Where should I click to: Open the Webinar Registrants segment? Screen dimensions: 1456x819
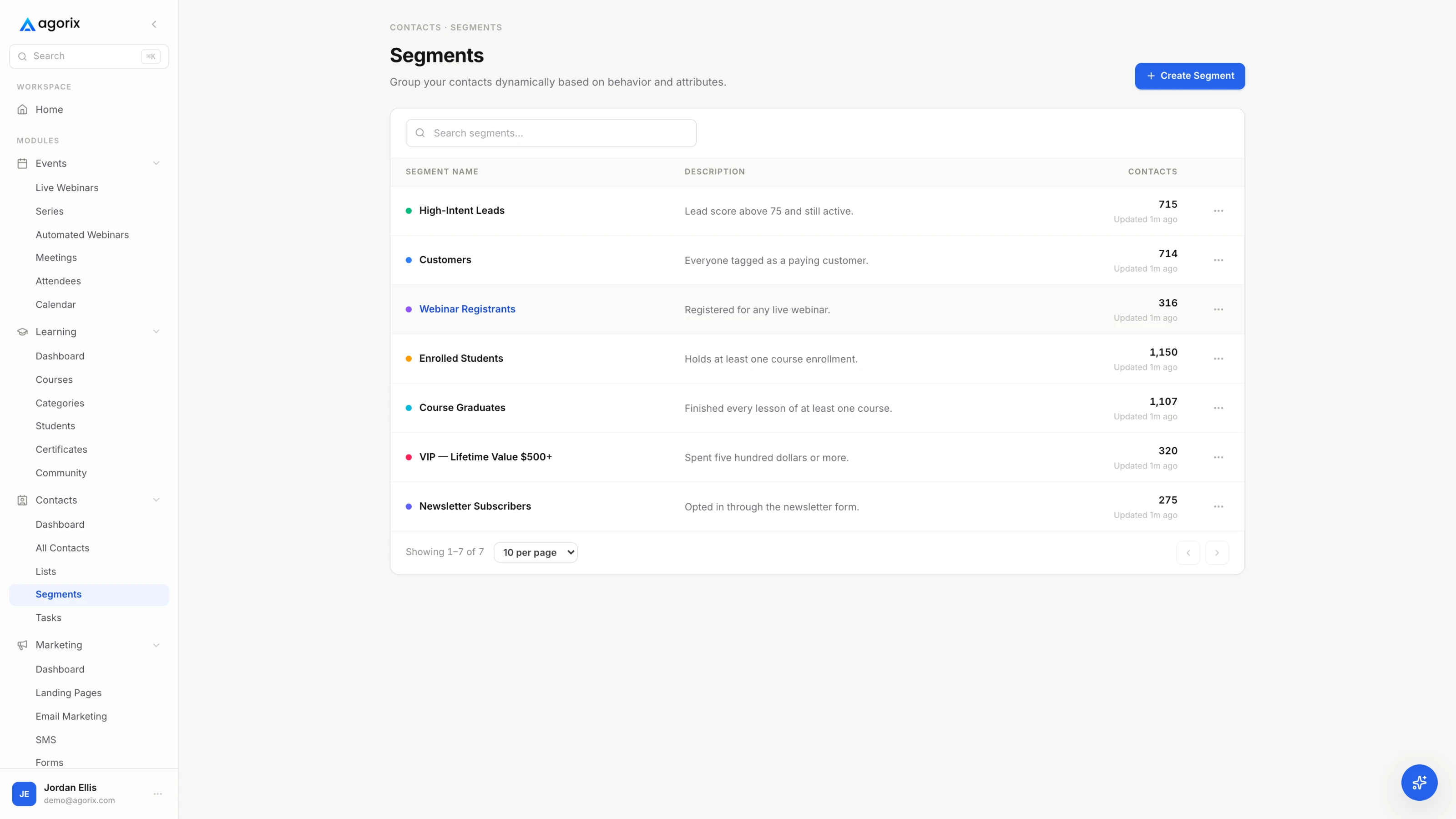click(467, 309)
